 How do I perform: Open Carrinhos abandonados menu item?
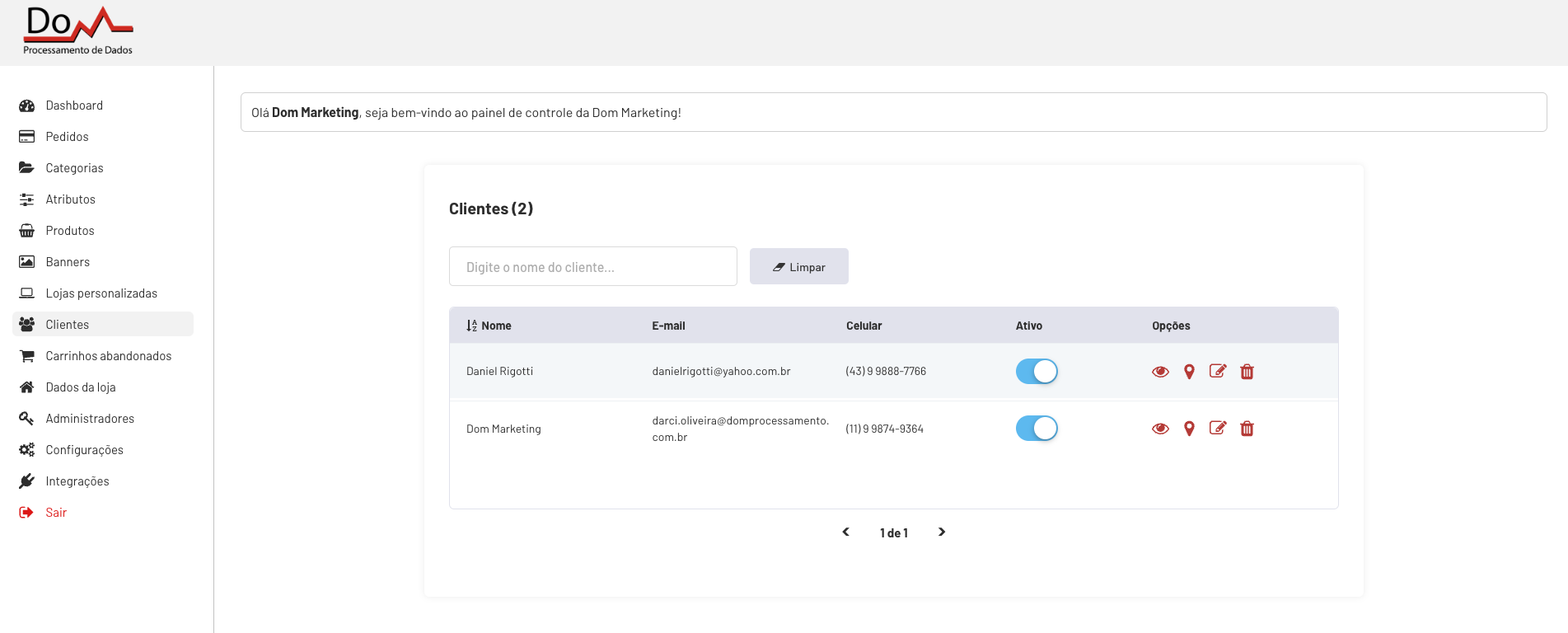coord(108,356)
